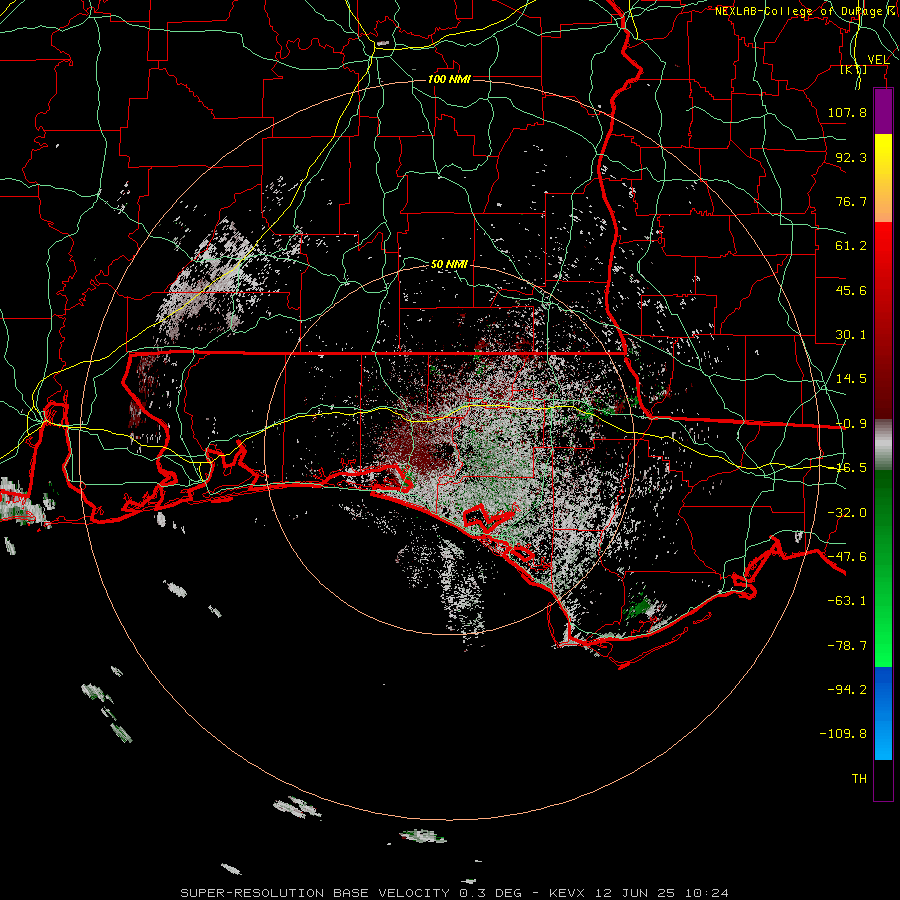
Task: Pick the blue segment of the velocity color bar
Action: point(883,713)
